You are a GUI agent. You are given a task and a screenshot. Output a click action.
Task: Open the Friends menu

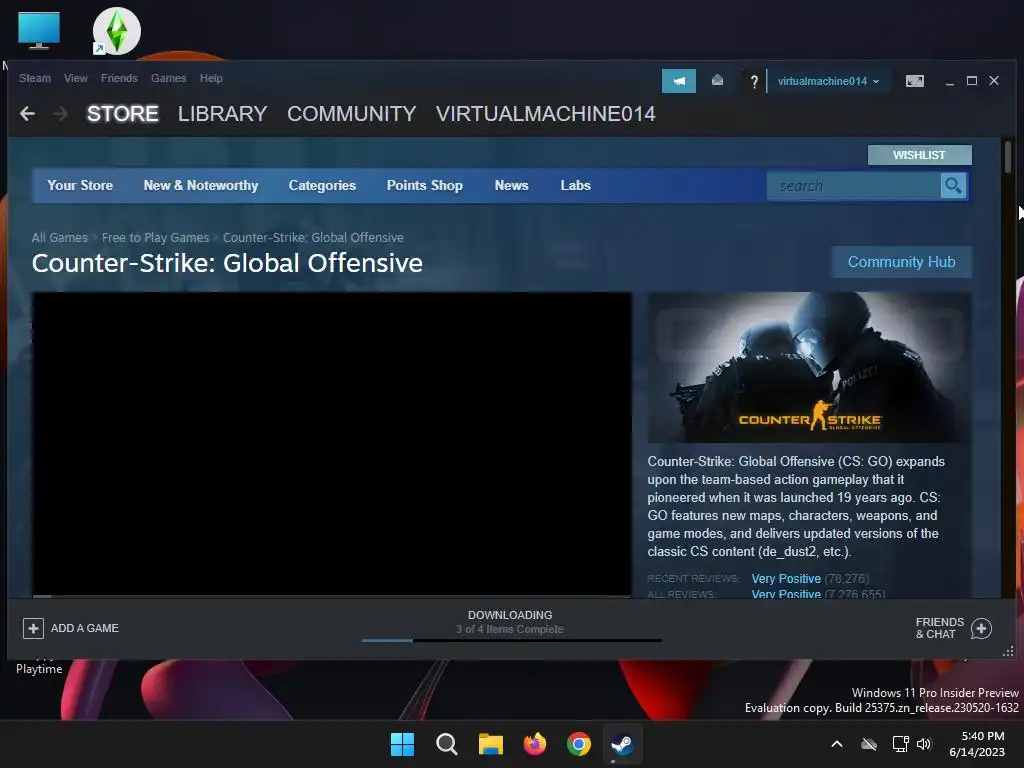pyautogui.click(x=119, y=78)
